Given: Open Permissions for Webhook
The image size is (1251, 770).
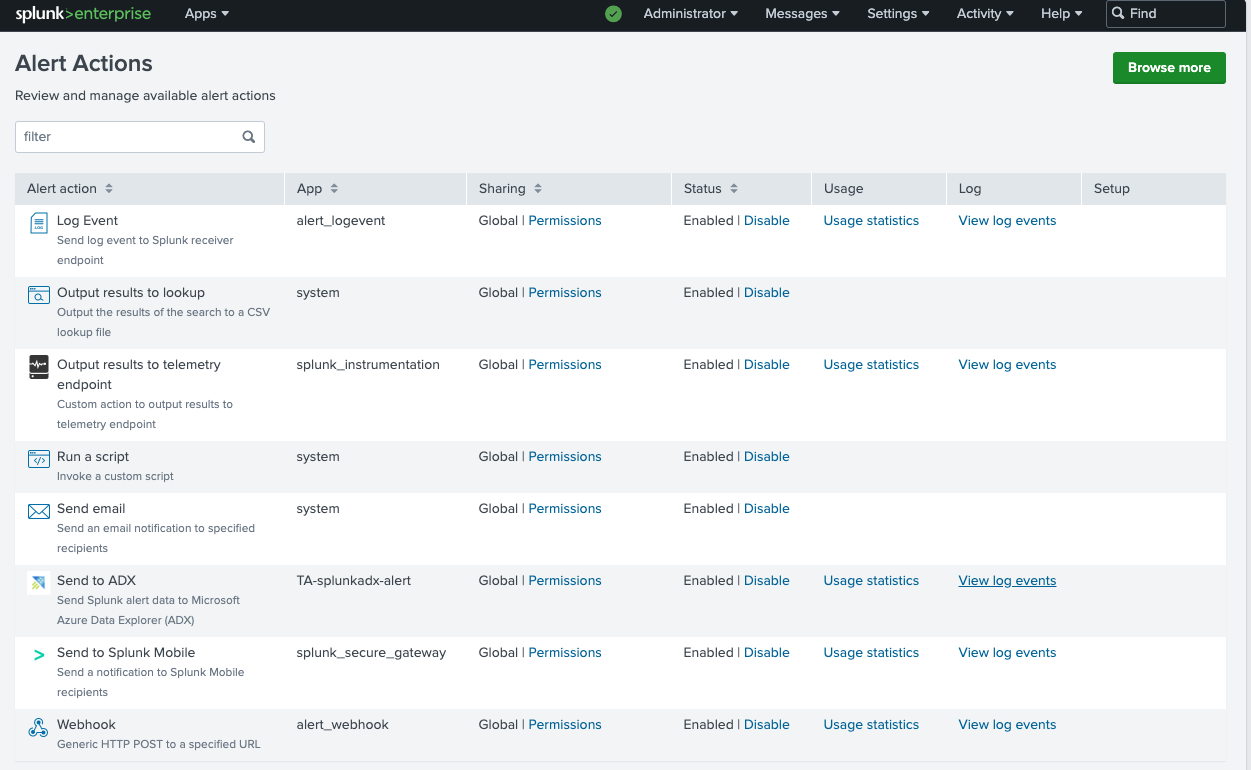Looking at the screenshot, I should pos(565,725).
